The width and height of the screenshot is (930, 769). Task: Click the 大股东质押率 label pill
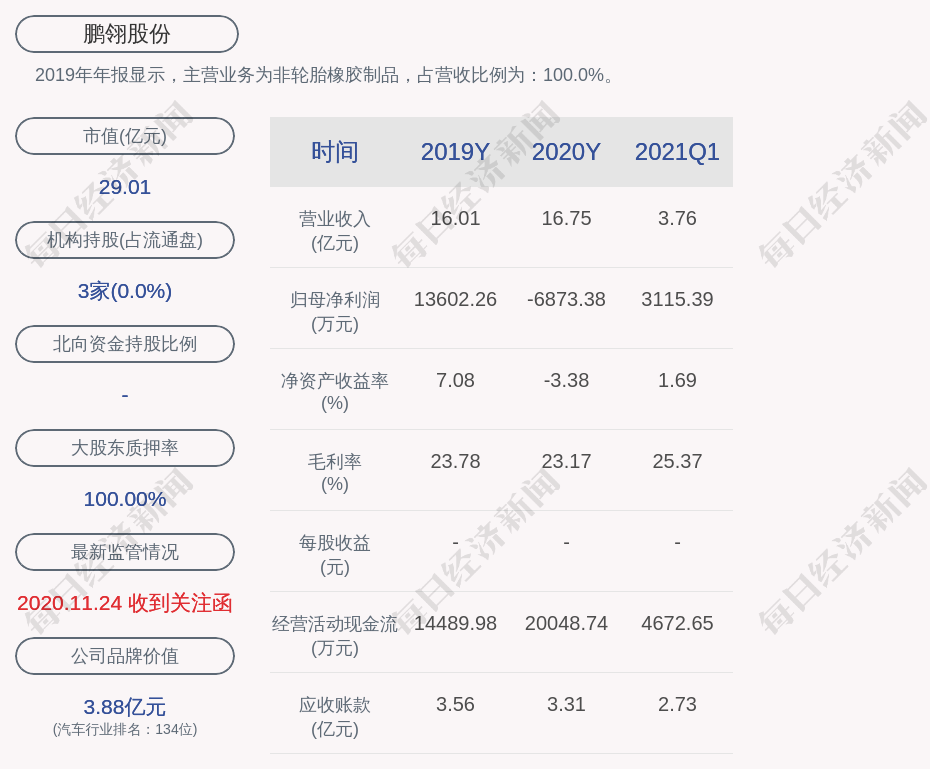[125, 448]
